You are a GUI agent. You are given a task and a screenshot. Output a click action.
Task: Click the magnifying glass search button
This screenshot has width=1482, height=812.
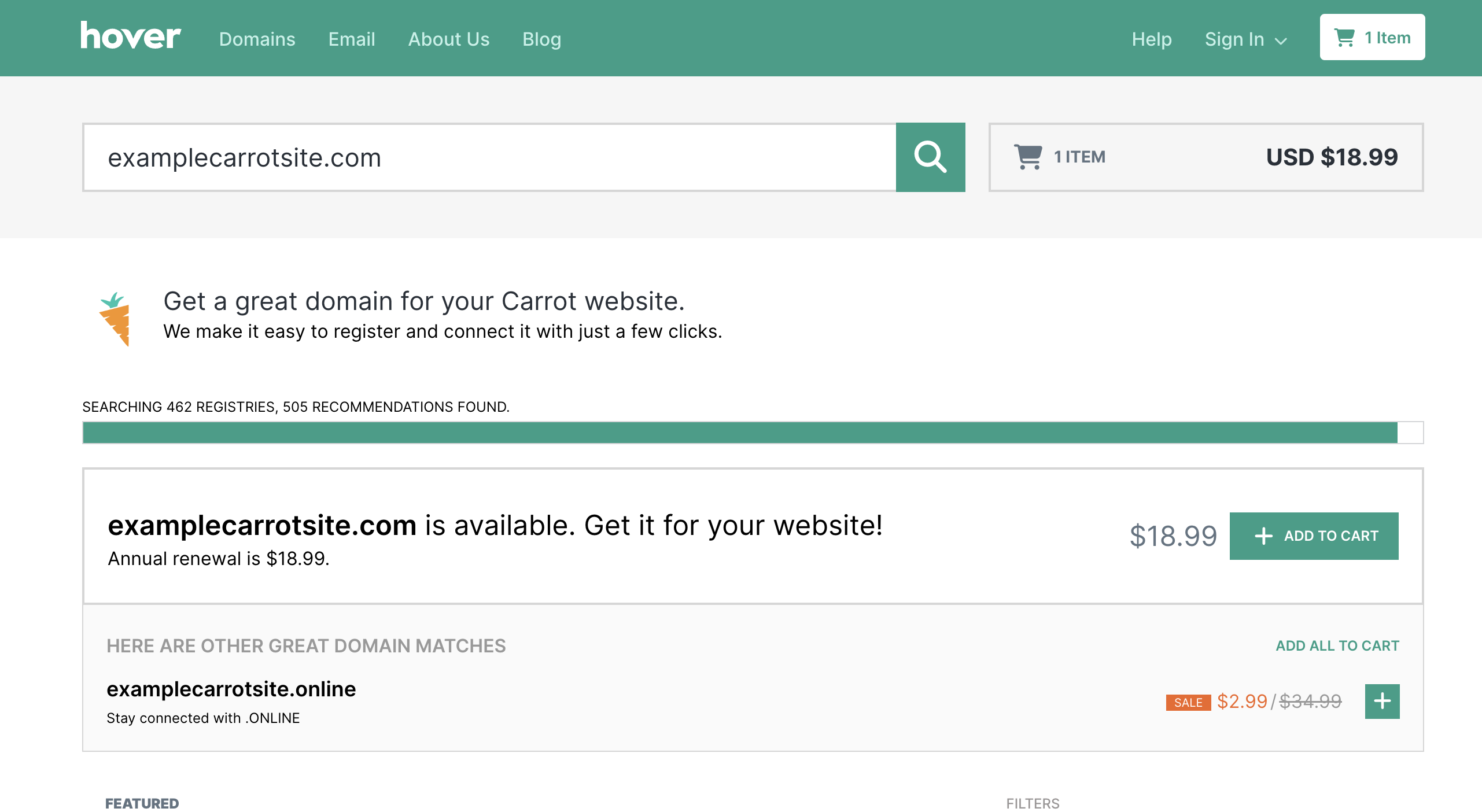point(930,157)
